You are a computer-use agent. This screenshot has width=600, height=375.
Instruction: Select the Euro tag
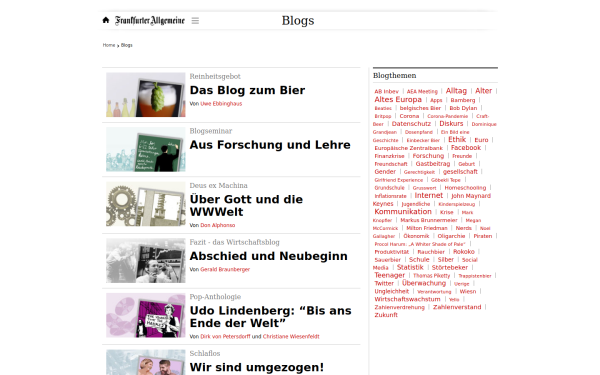point(481,140)
